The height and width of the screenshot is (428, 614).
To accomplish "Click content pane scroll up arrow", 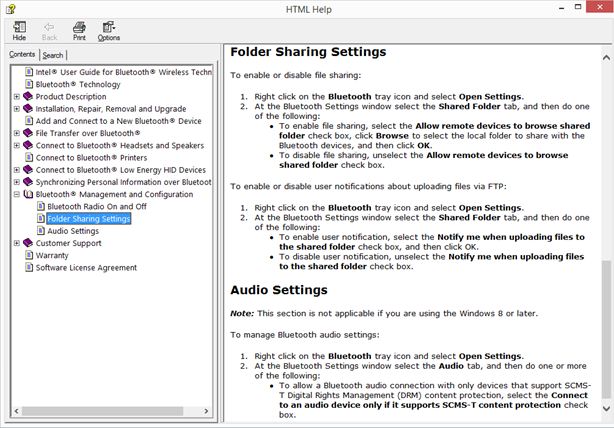I will [606, 58].
